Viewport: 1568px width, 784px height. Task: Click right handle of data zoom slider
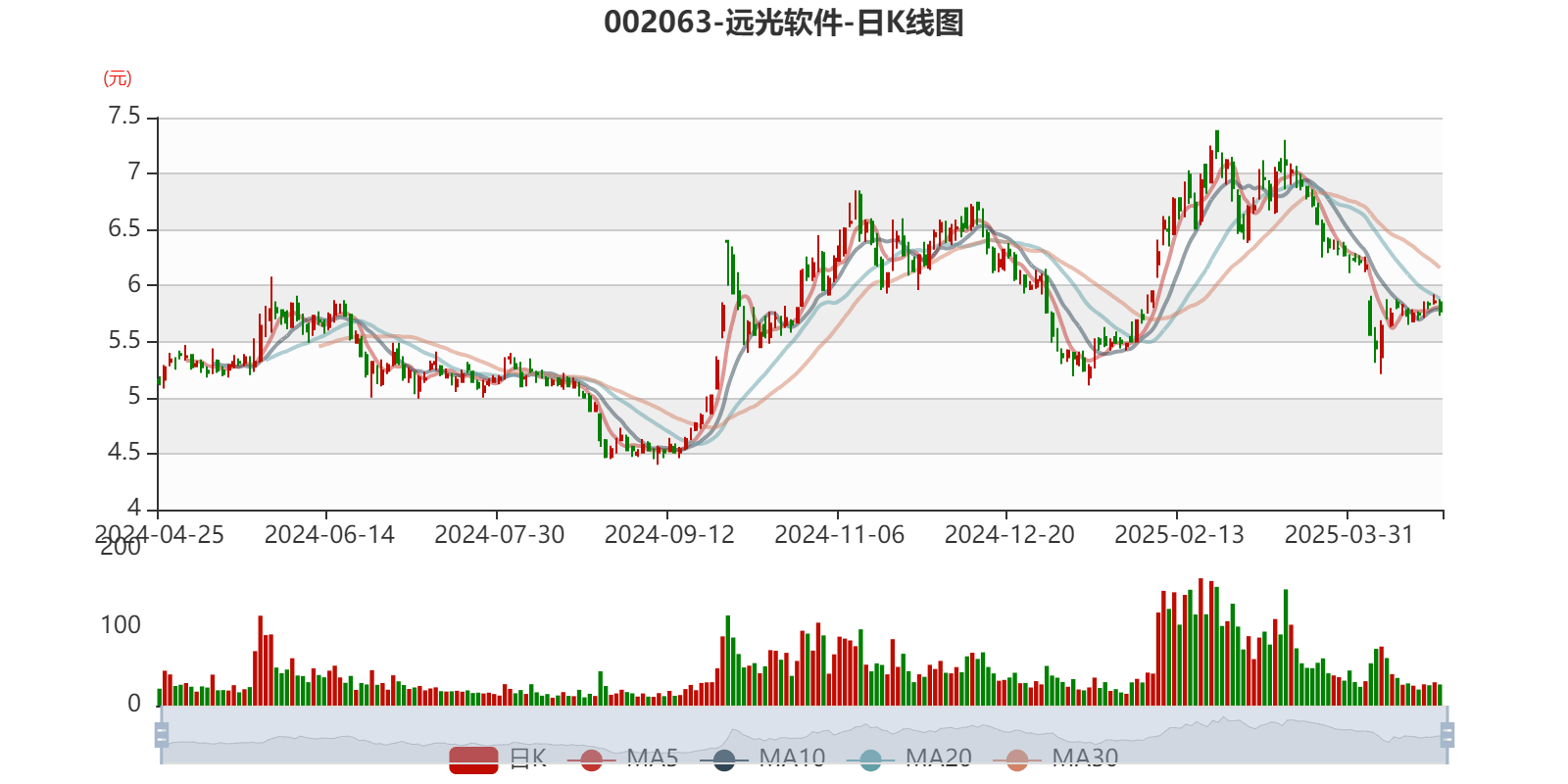tap(1448, 734)
